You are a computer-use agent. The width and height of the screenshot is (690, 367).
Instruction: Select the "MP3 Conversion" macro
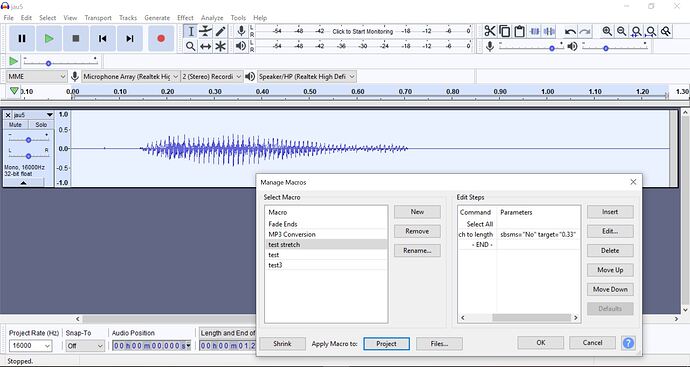coord(326,234)
